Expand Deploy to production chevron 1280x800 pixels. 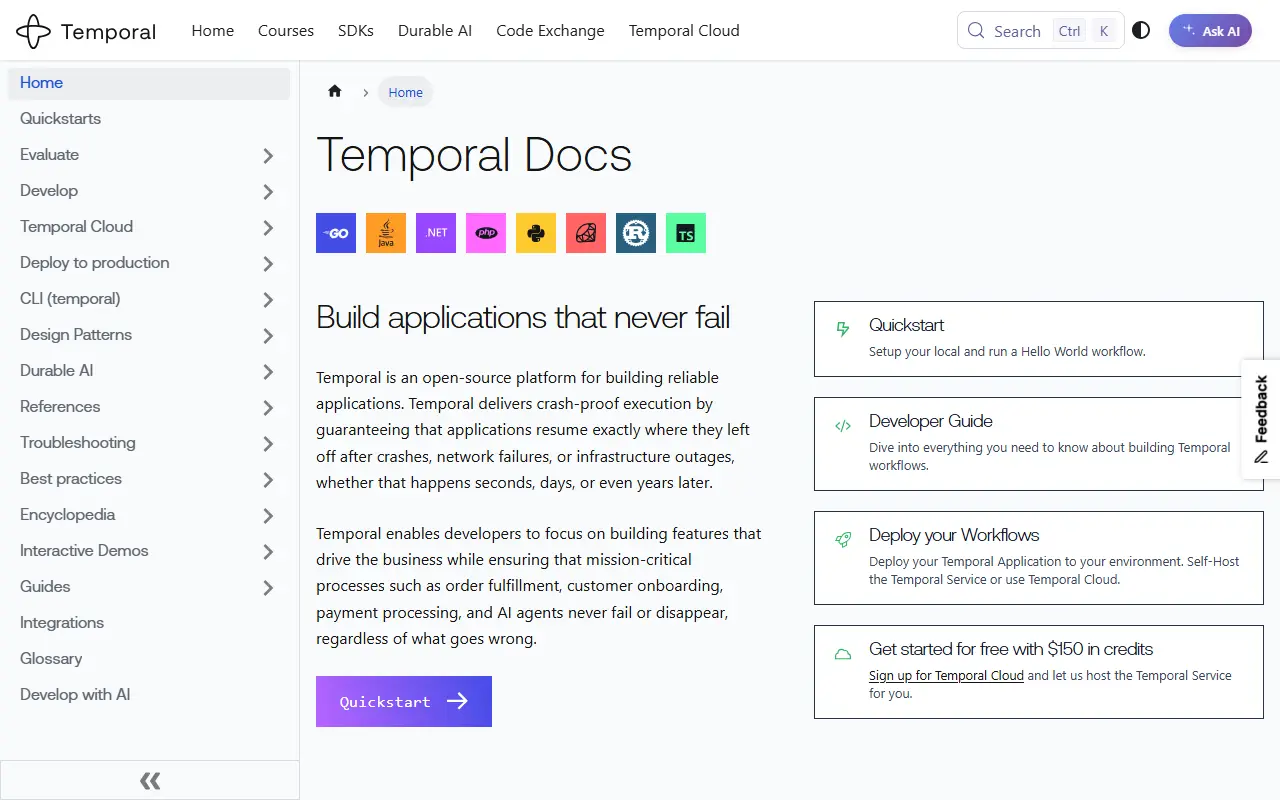[x=268, y=263]
